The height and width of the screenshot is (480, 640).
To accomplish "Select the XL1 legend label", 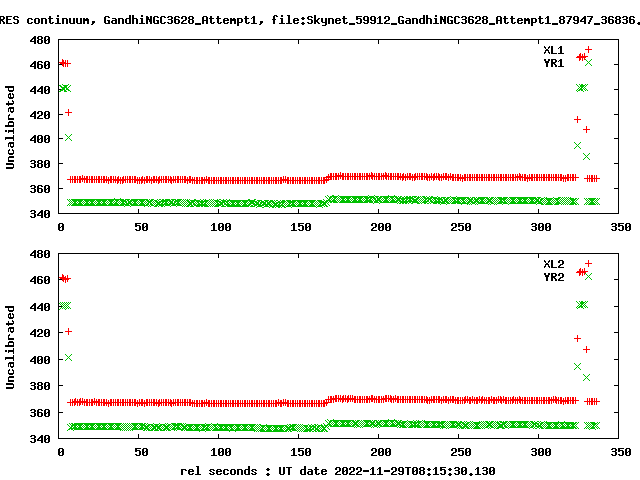I will [553, 50].
